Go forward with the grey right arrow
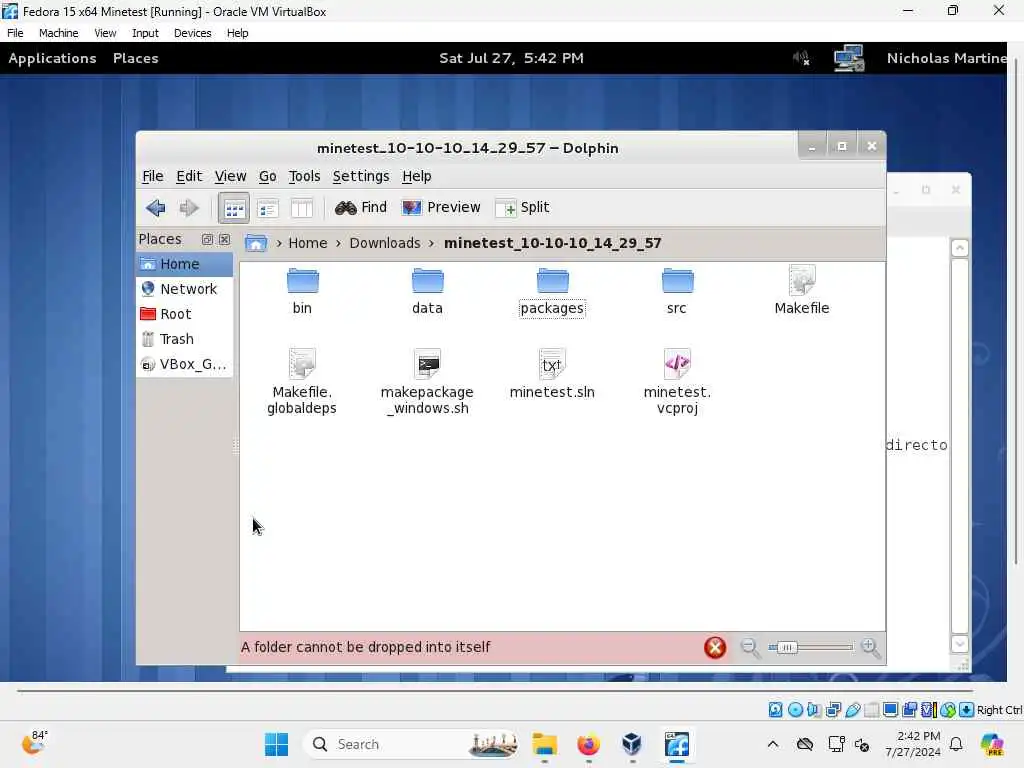Image resolution: width=1024 pixels, height=768 pixels. [189, 208]
